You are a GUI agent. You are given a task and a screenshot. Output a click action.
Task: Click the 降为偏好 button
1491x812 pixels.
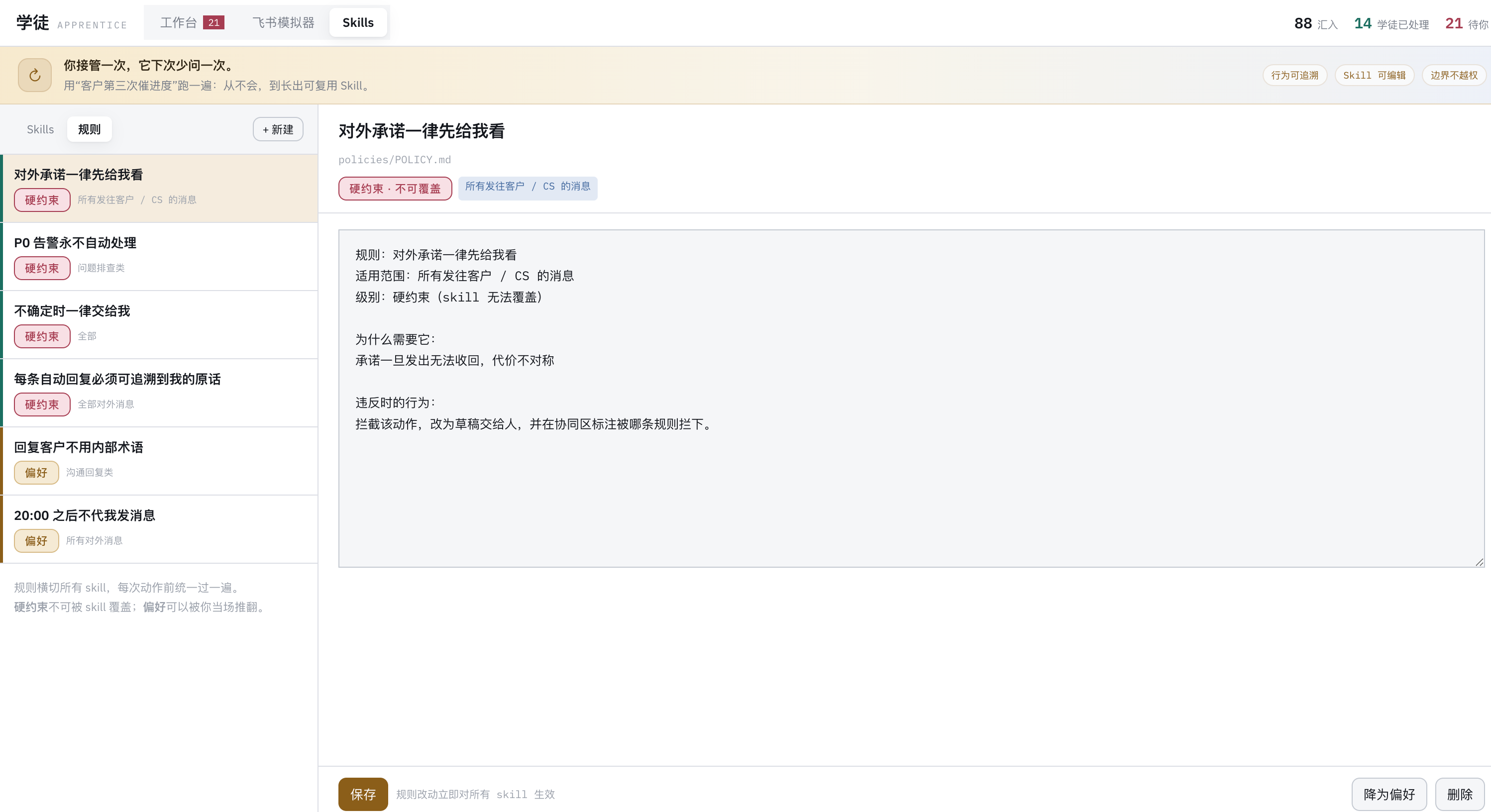(x=1388, y=794)
